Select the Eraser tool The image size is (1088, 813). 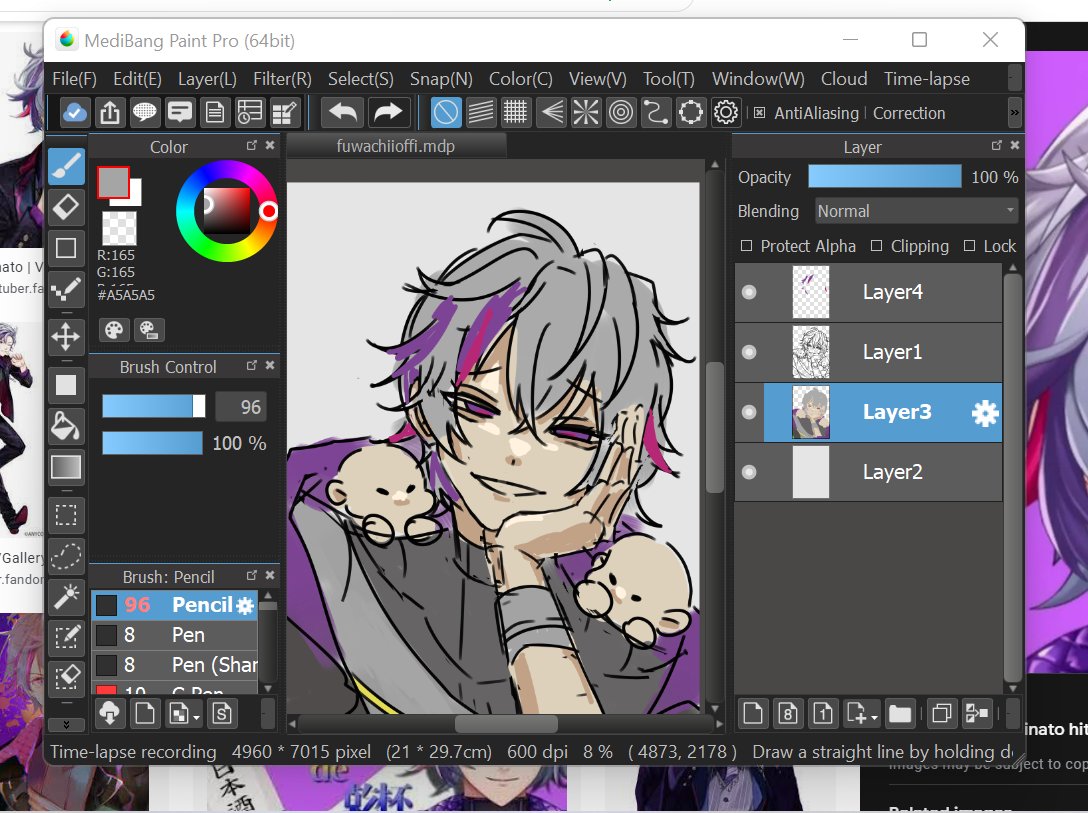(x=67, y=207)
